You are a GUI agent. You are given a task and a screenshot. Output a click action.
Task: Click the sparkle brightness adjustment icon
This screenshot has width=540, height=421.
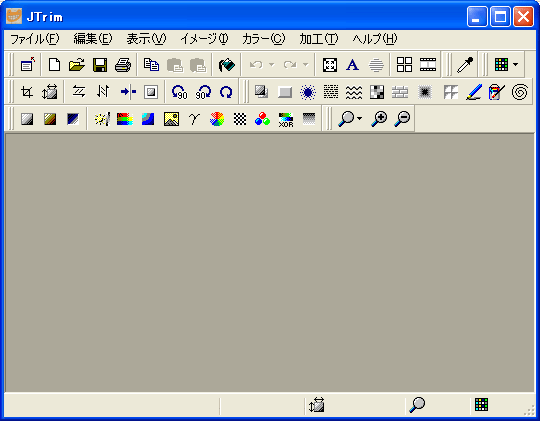click(102, 119)
